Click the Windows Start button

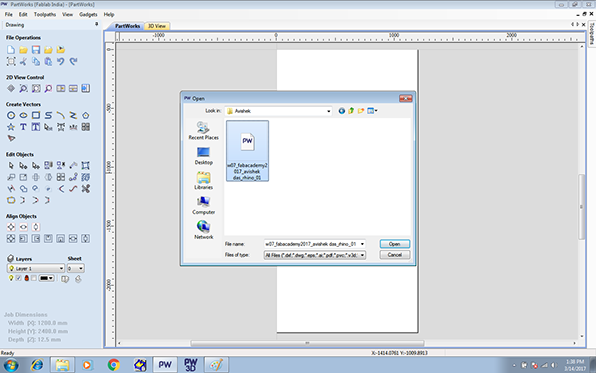(x=11, y=365)
